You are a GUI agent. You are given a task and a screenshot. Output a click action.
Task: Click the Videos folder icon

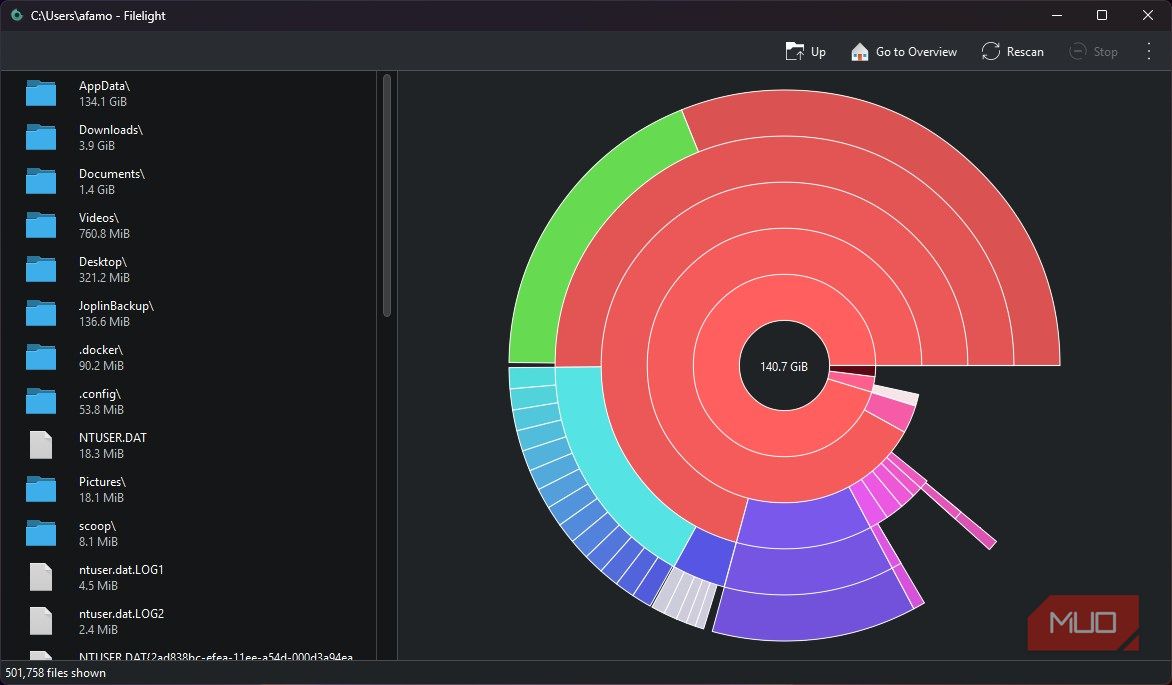[x=41, y=225]
